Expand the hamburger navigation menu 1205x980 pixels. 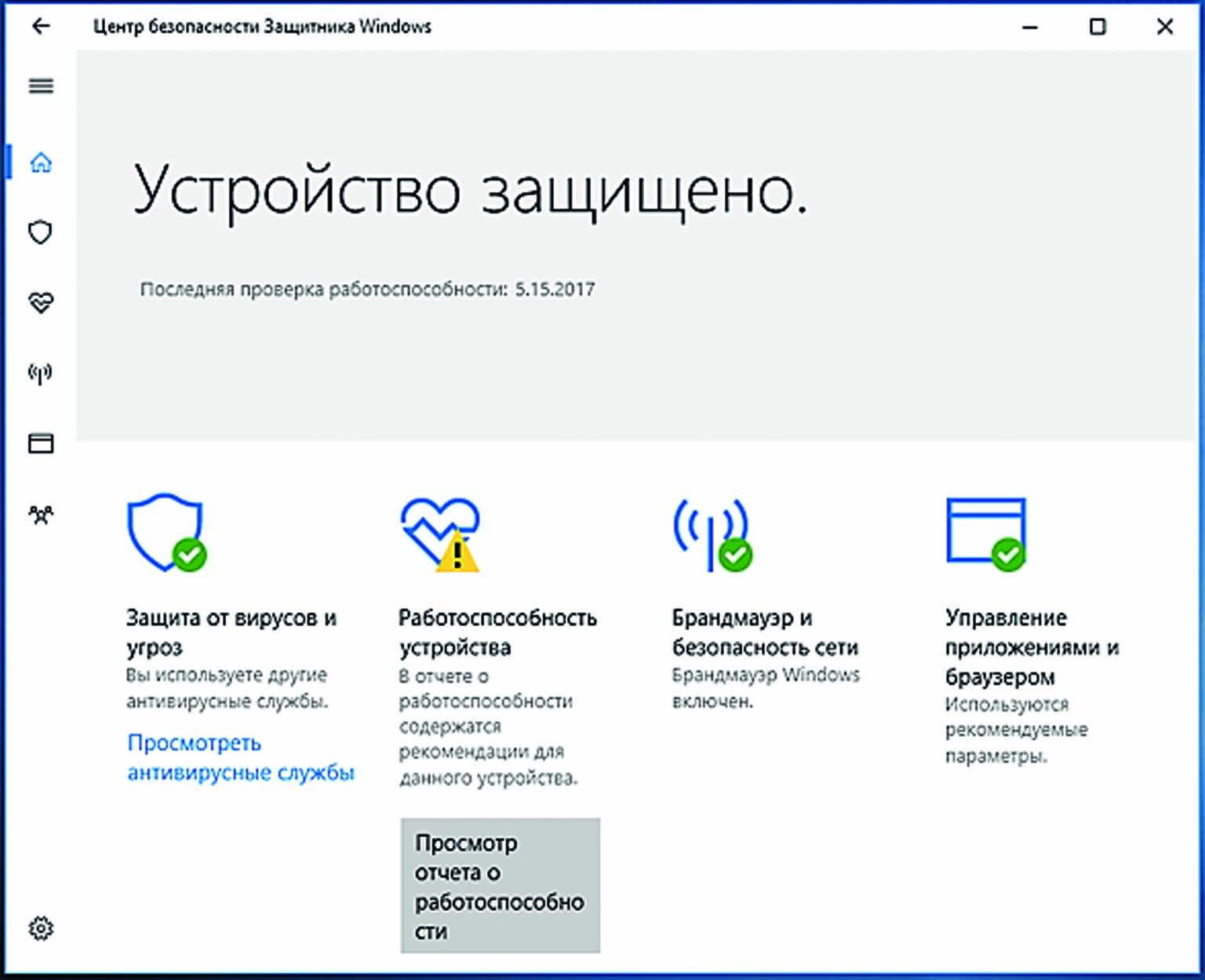coord(41,86)
